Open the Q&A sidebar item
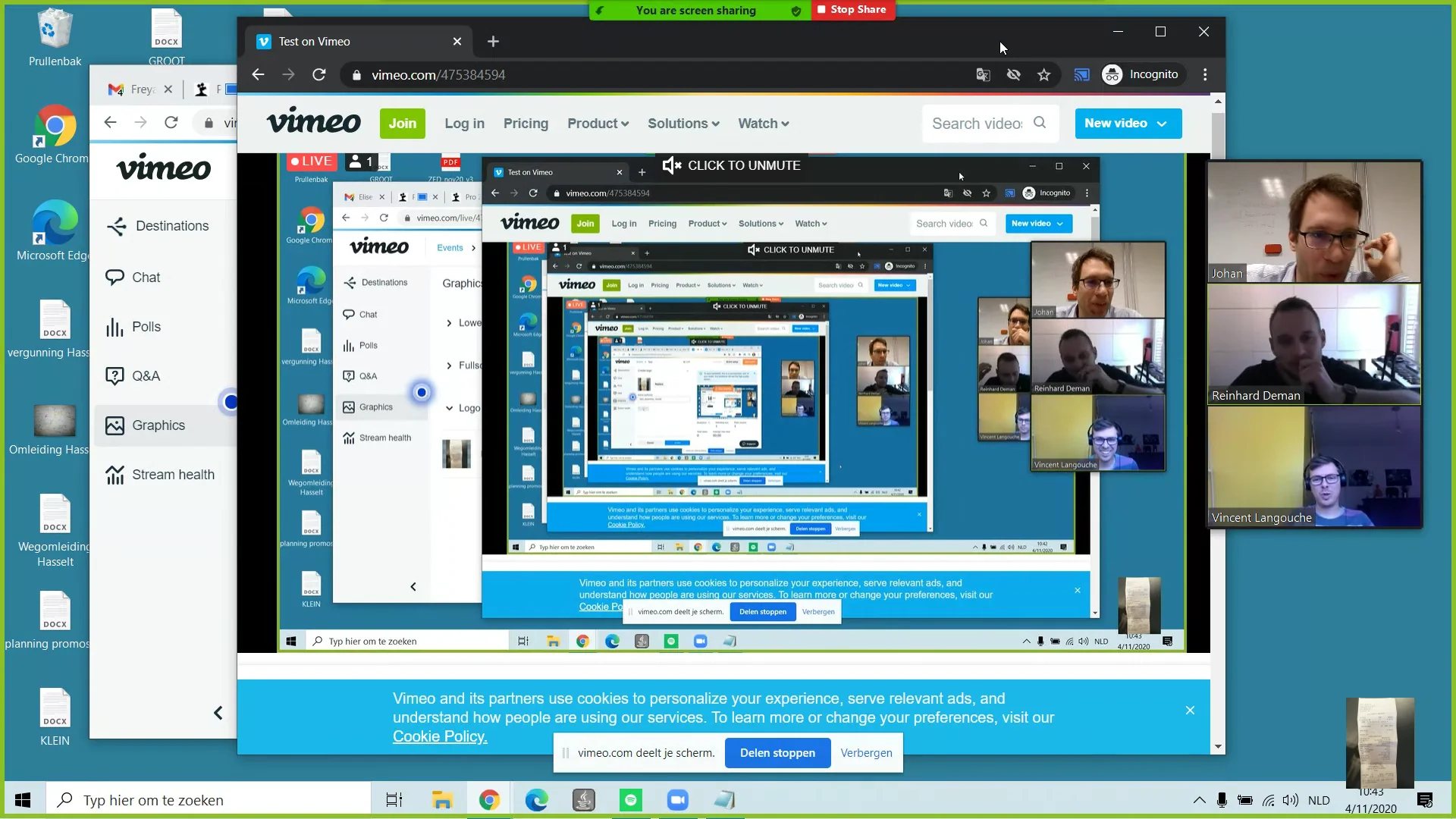1456x819 pixels. pos(133,376)
